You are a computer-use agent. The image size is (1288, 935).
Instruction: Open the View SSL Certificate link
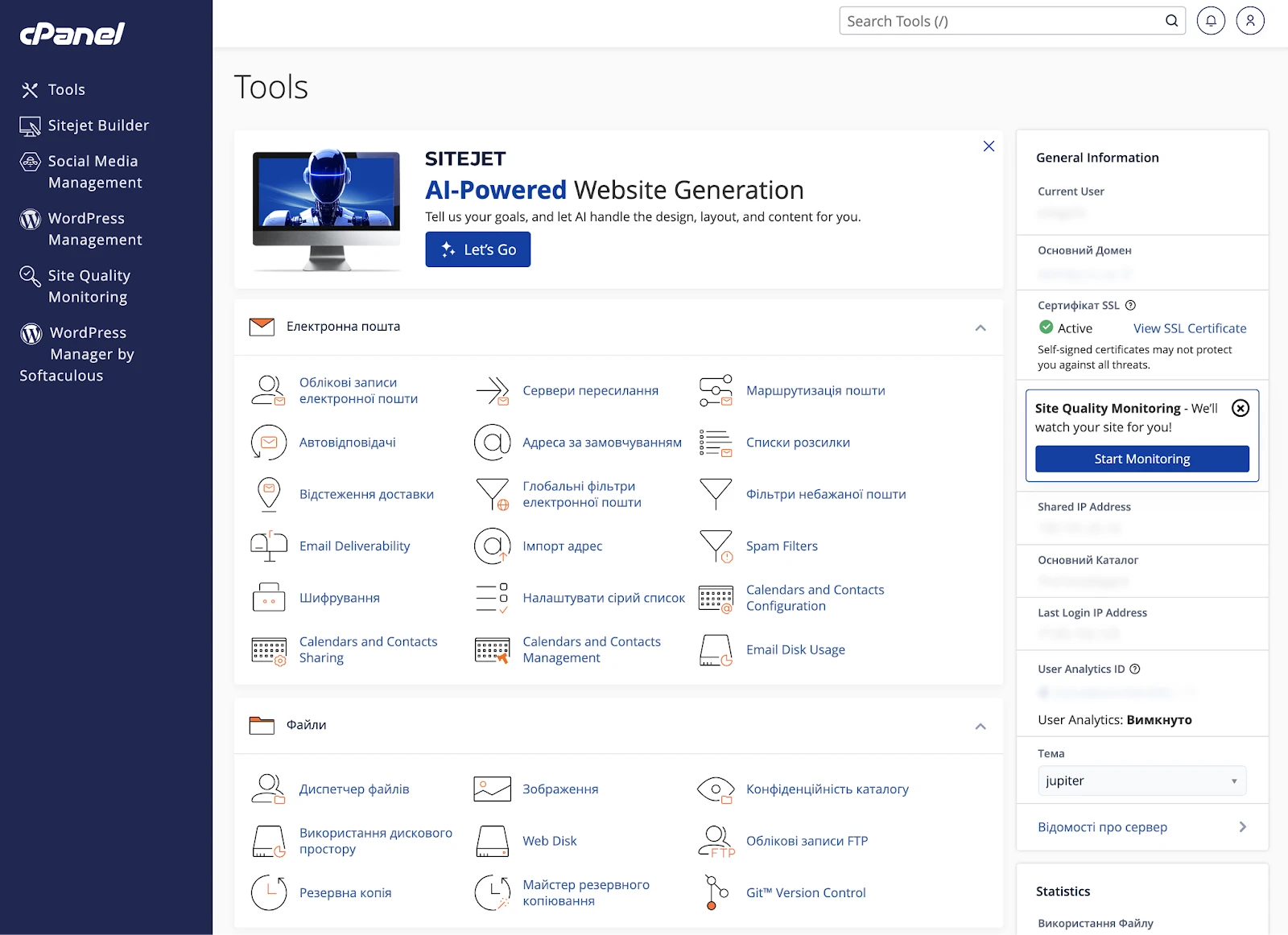click(x=1189, y=328)
